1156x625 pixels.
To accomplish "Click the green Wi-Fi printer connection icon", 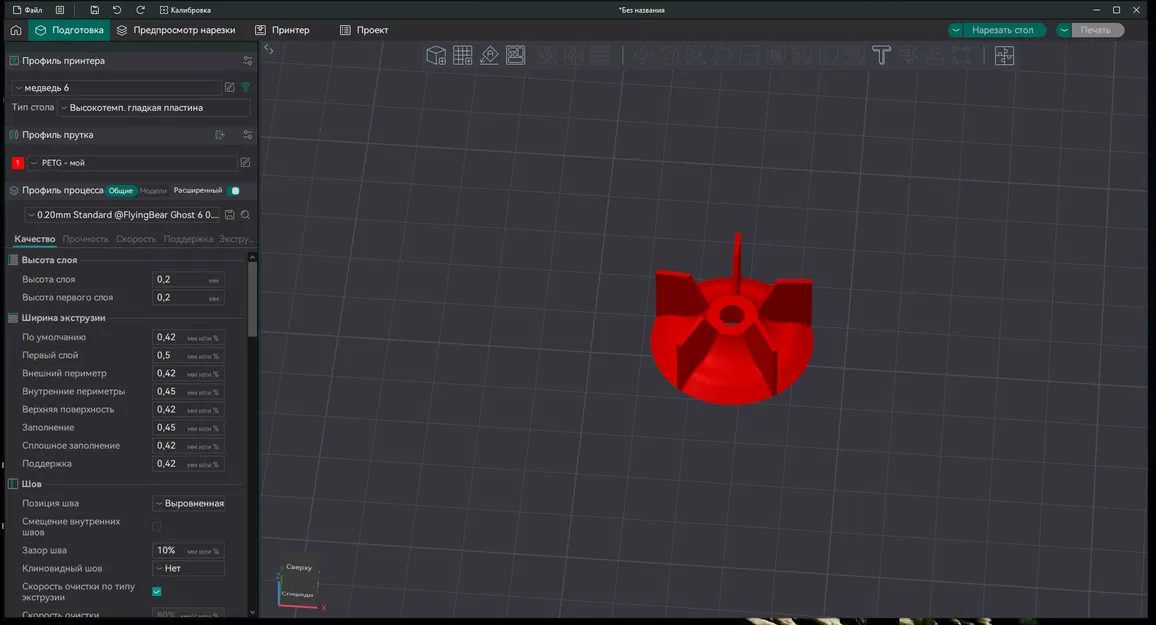I will pyautogui.click(x=246, y=87).
